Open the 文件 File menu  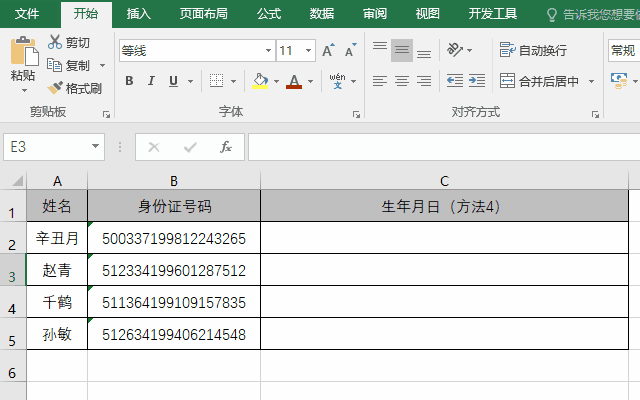click(27, 14)
